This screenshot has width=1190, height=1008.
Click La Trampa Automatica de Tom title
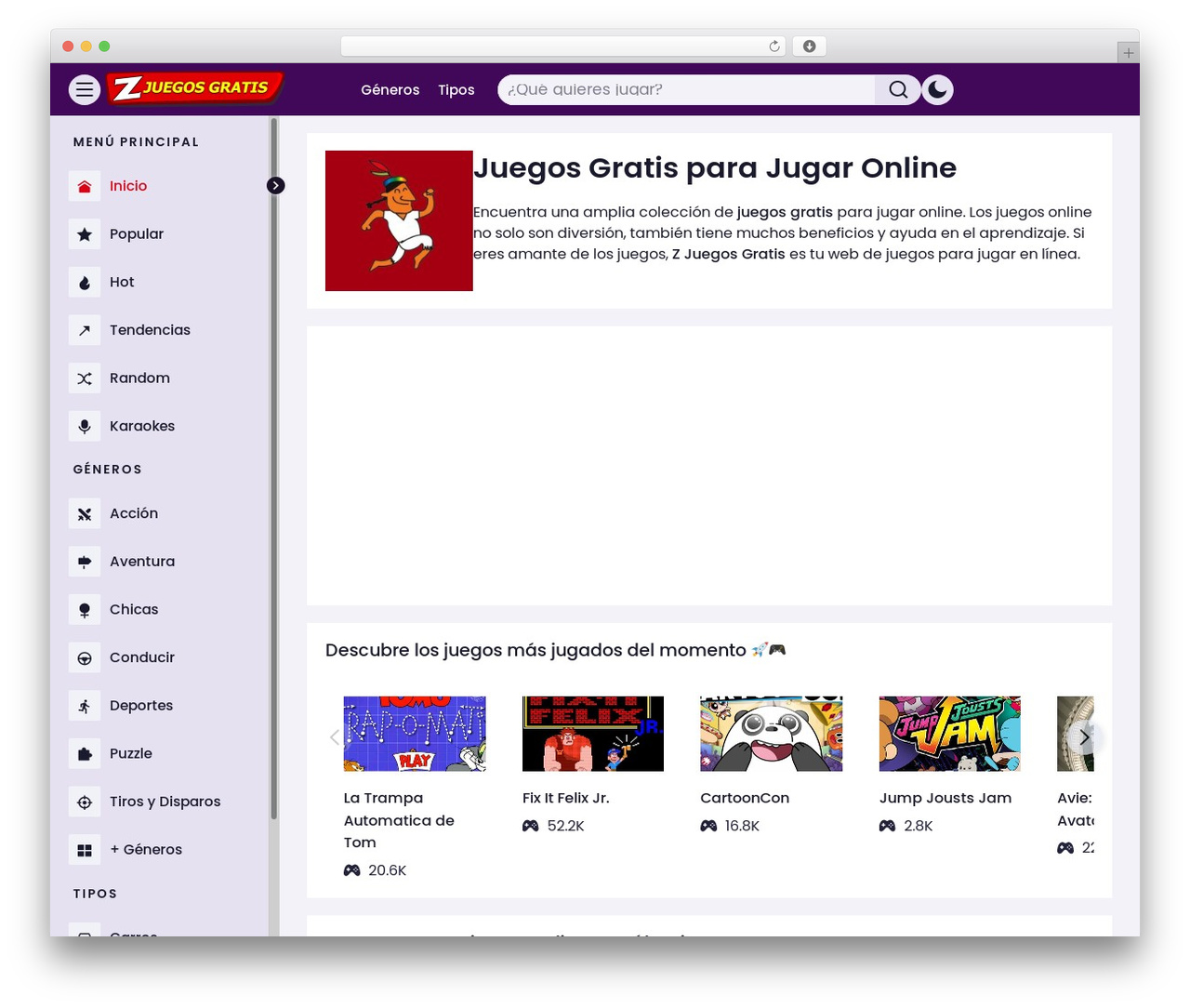[400, 821]
